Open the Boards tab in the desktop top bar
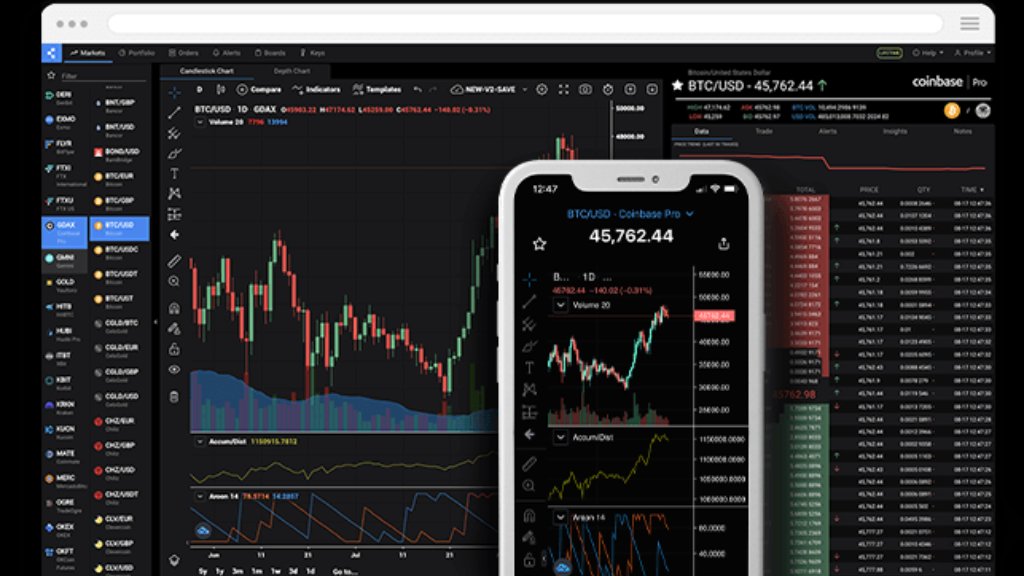 coord(270,53)
